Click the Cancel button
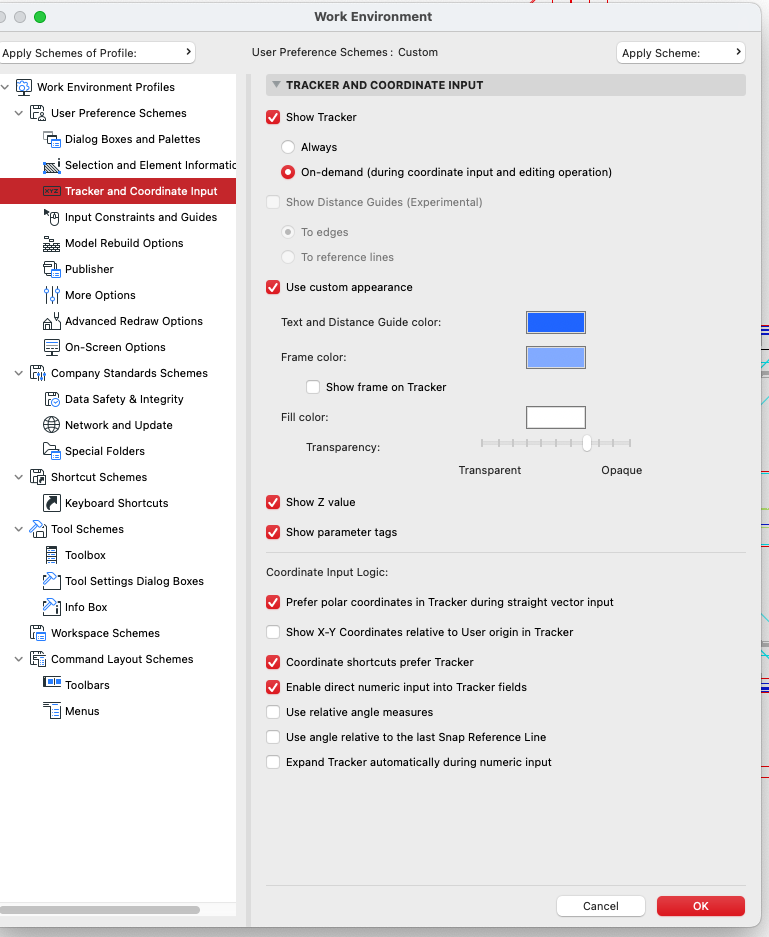 point(600,906)
